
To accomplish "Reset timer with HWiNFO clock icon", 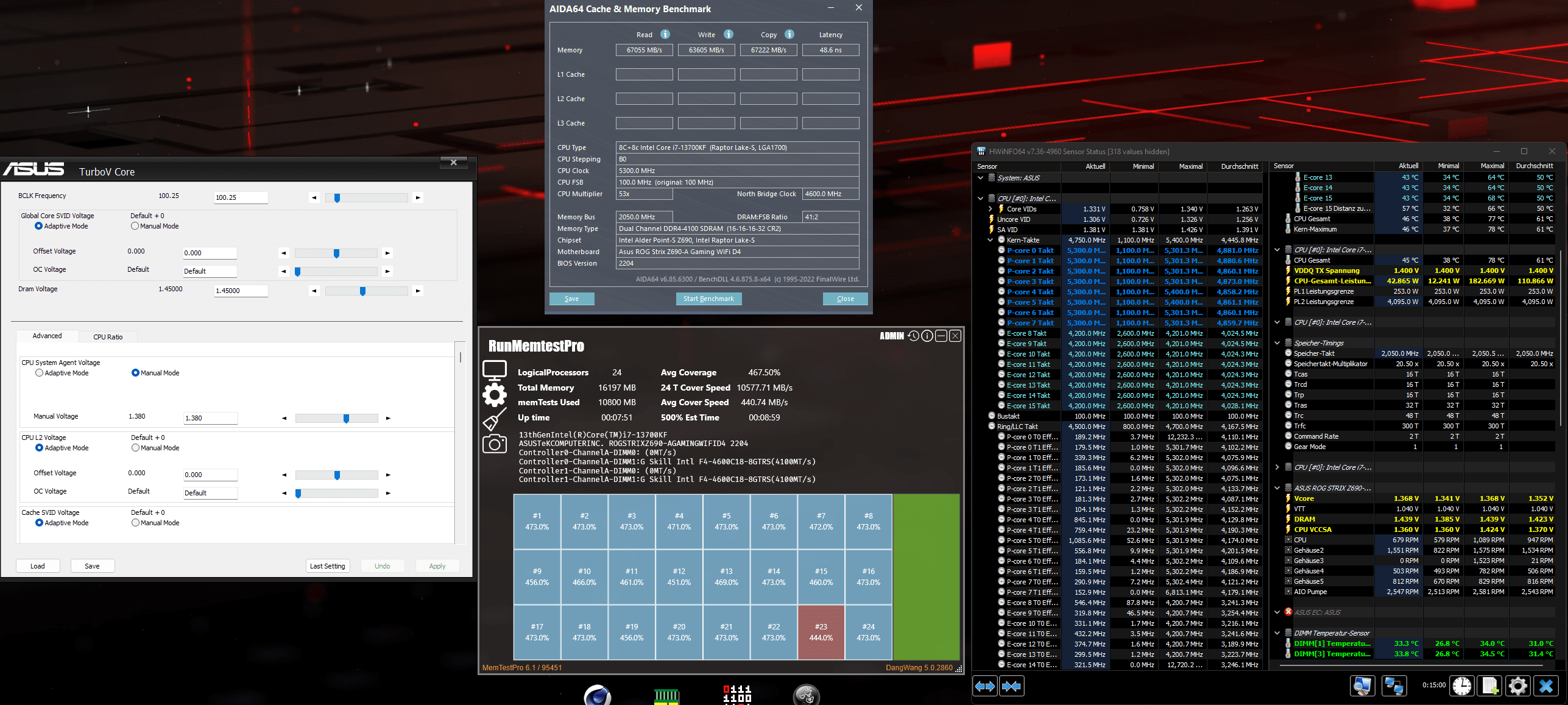I will 1462,686.
